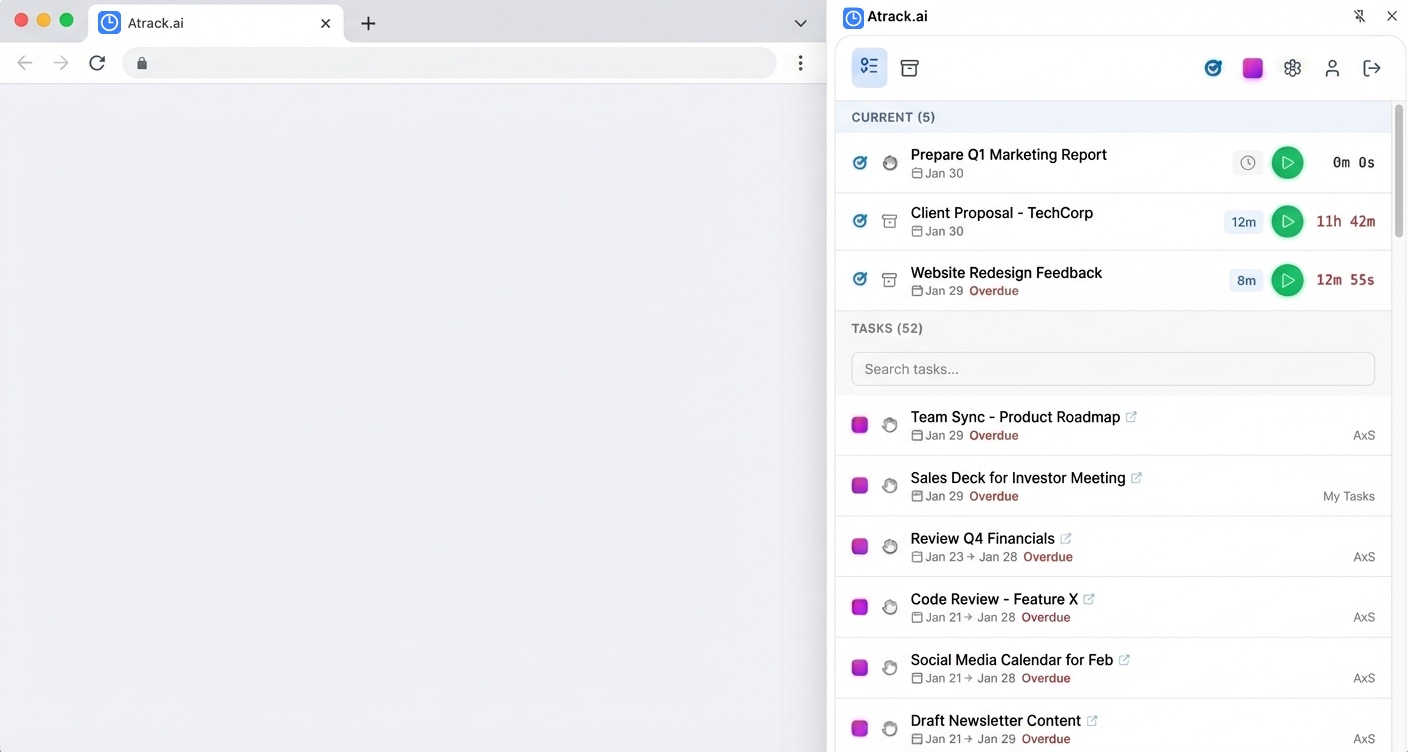Select the task list view icon
The image size is (1408, 752).
(869, 68)
